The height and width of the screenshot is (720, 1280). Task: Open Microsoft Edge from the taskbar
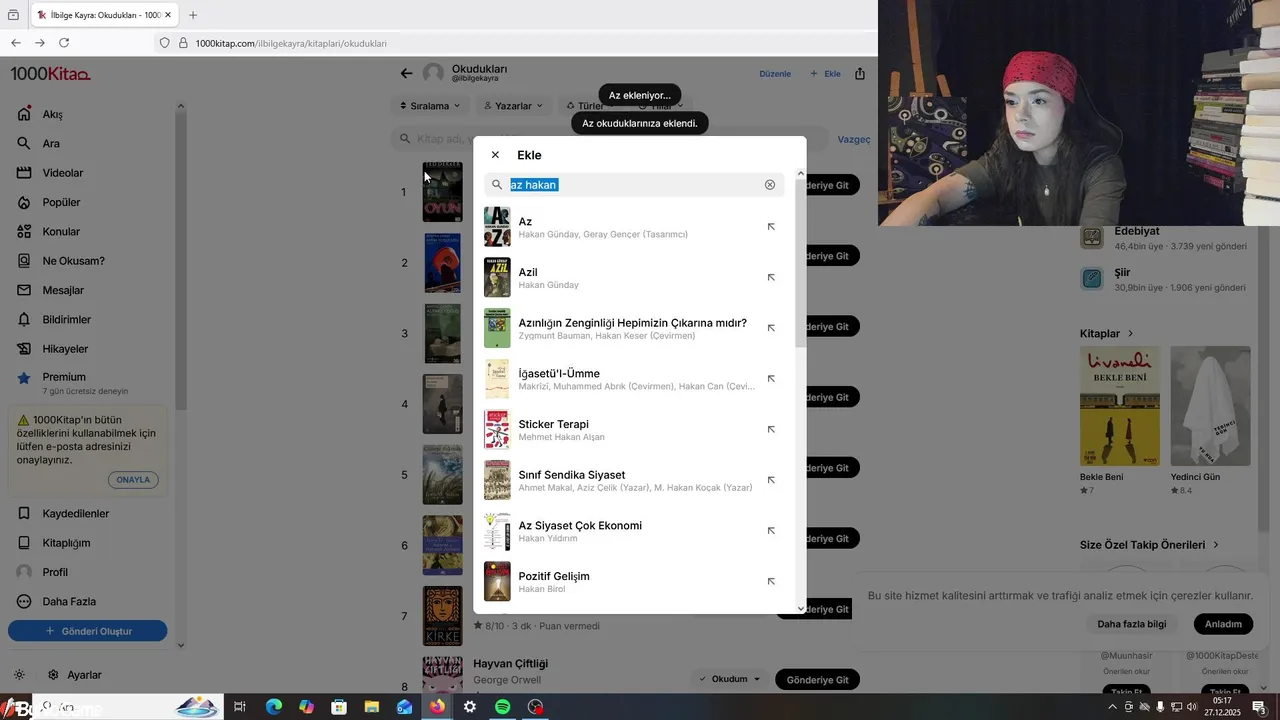tap(273, 707)
